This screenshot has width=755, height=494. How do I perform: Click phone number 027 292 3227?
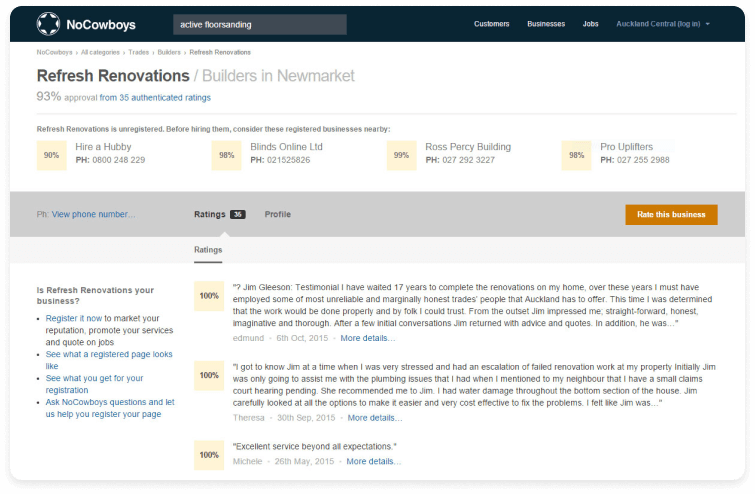coord(469,160)
